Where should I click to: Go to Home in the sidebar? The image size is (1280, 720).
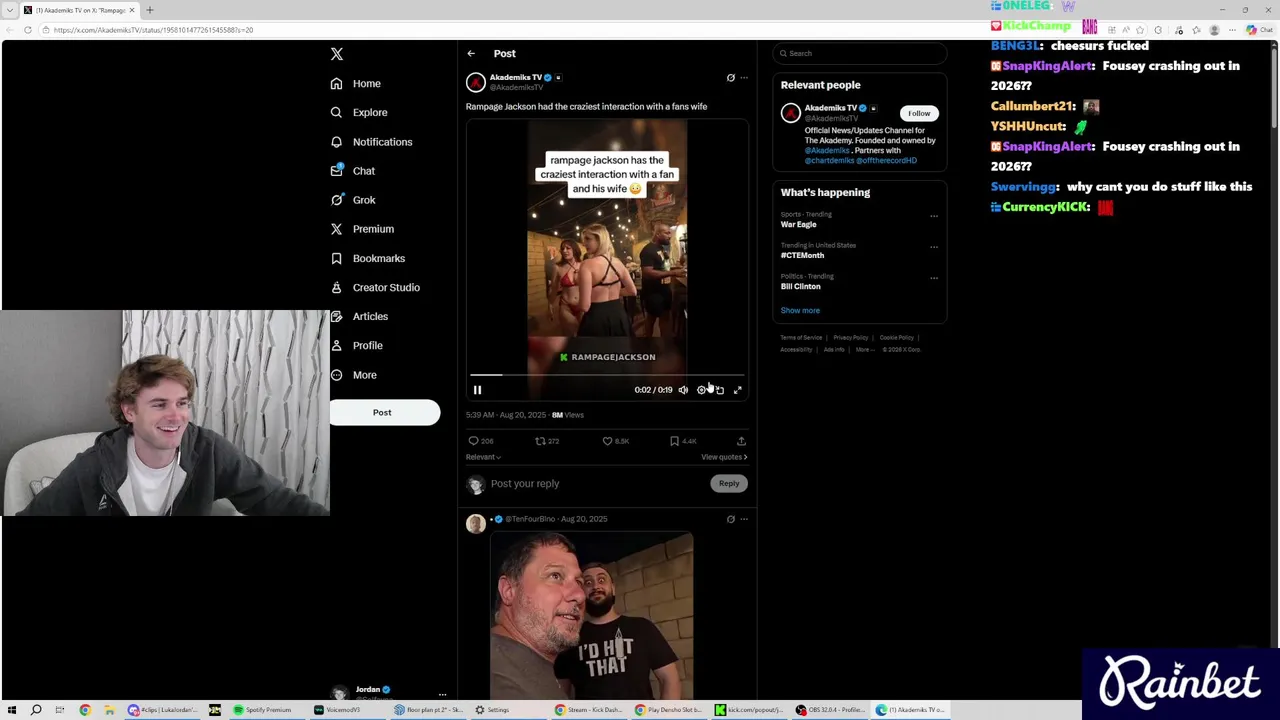(x=356, y=84)
